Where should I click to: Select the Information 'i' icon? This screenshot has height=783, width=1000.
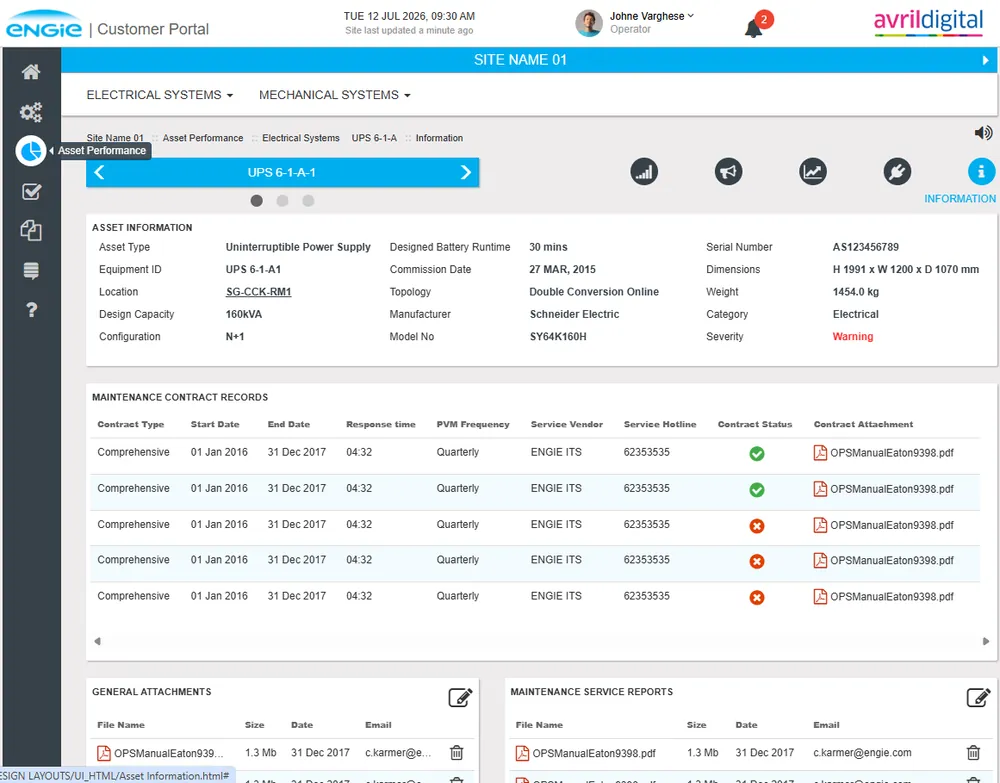click(981, 172)
